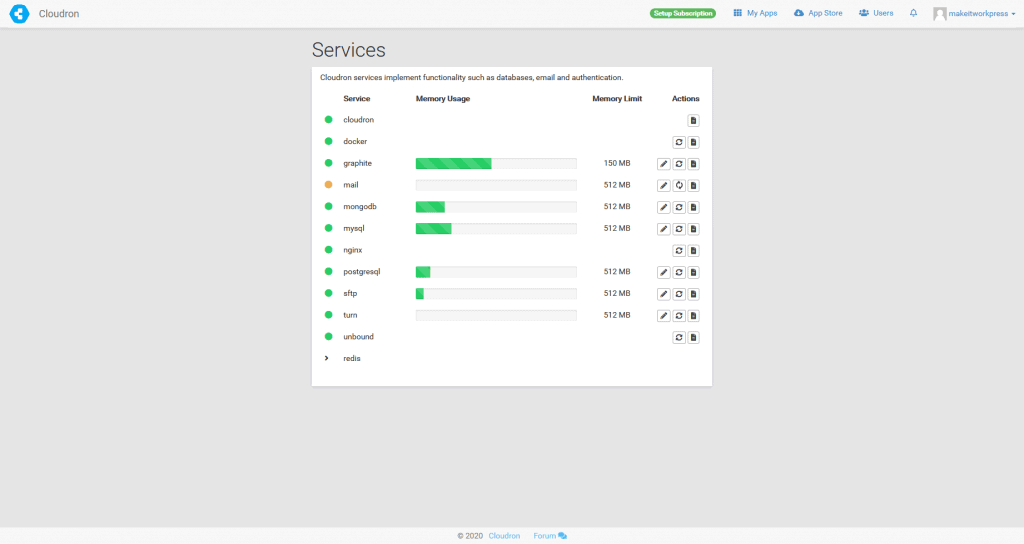Edit memory limit for graphite
Viewport: 1024px width, 544px height.
point(664,164)
